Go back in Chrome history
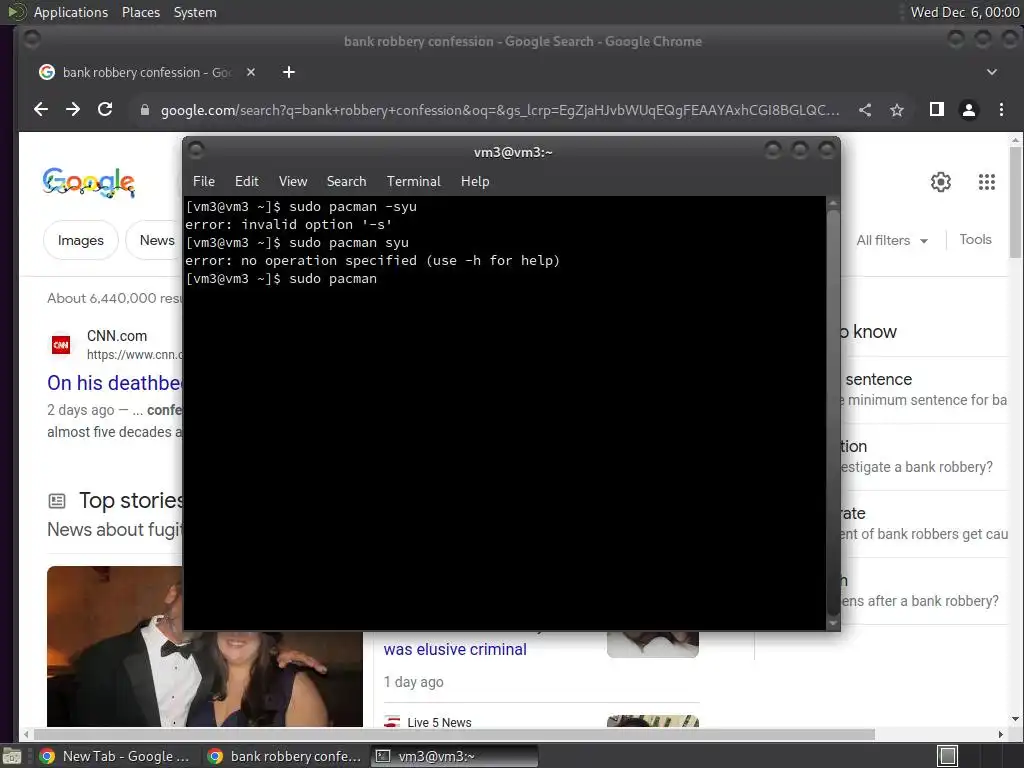The width and height of the screenshot is (1024, 768). point(40,110)
